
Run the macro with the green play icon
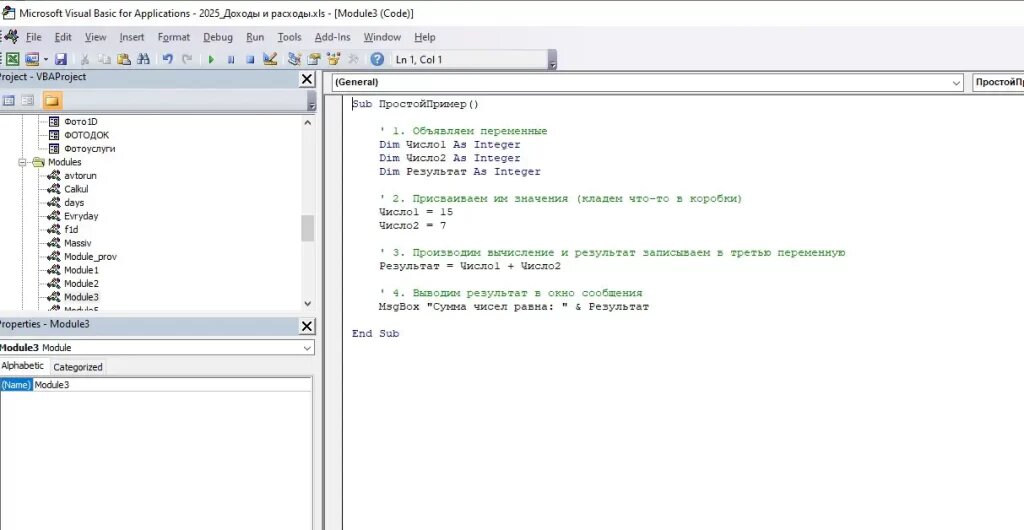click(x=211, y=59)
